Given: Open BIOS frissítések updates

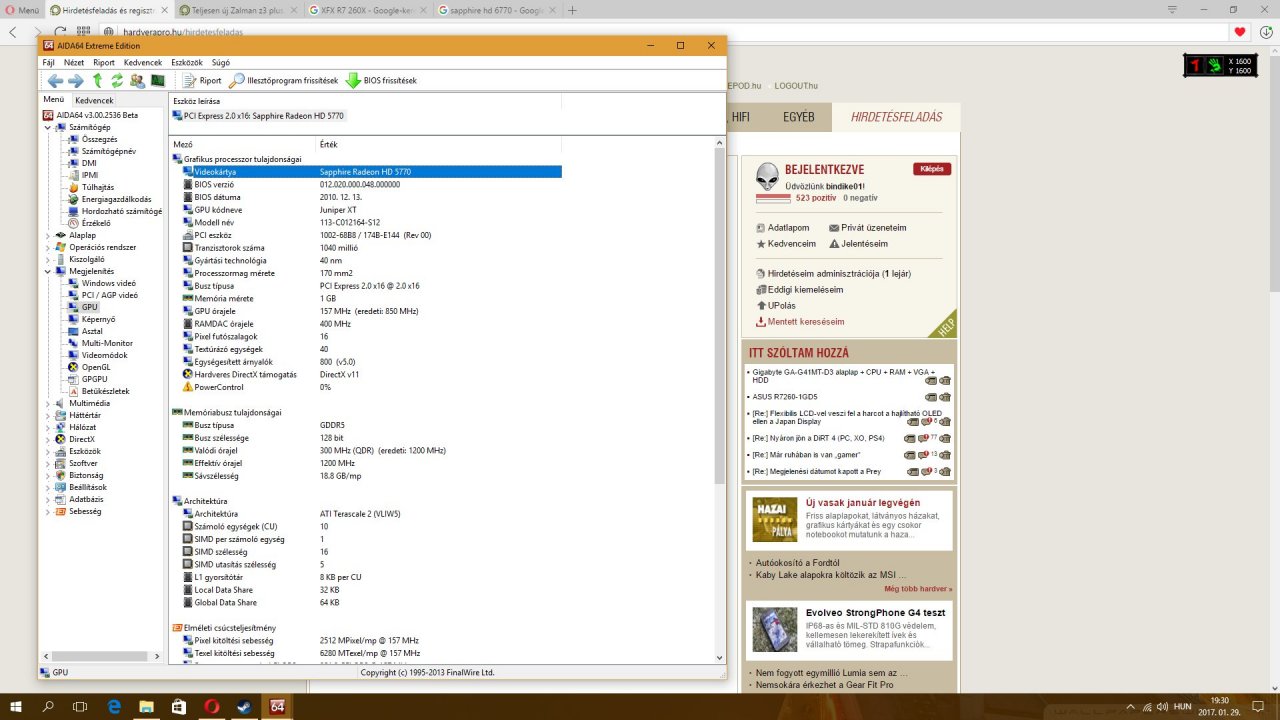Looking at the screenshot, I should pos(381,81).
